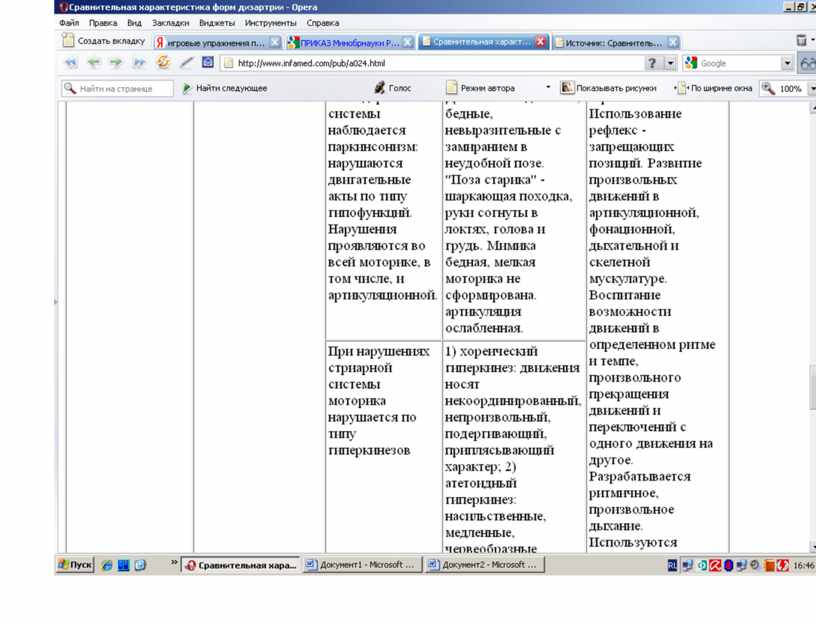Click Найти следующее (Find next) button

click(224, 88)
